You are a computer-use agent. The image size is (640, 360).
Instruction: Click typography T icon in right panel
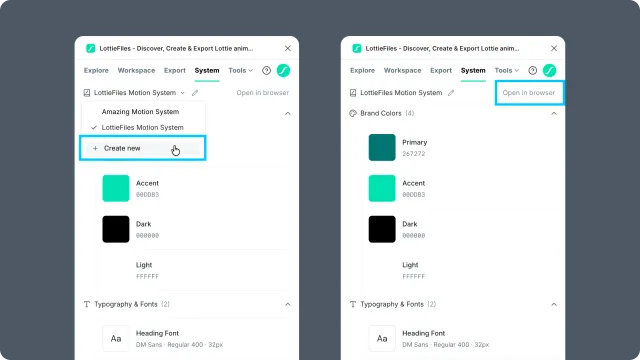point(353,304)
